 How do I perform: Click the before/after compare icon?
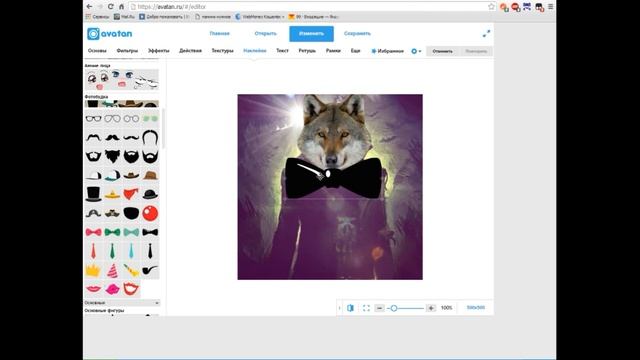[x=350, y=308]
